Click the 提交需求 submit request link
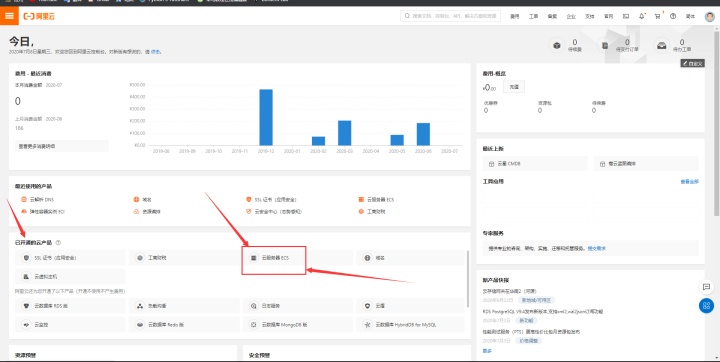Viewport: 720px width, 362px height. [597, 249]
